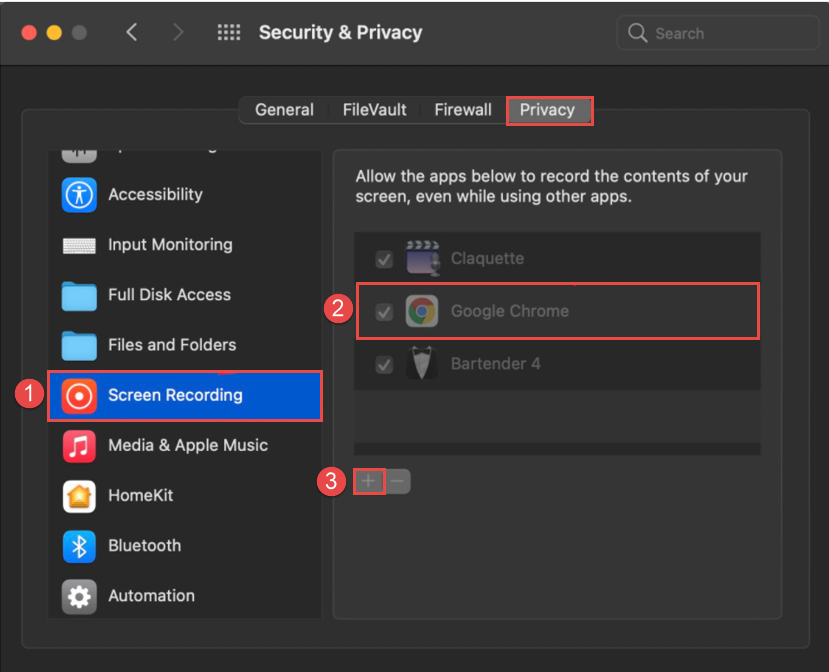
Task: Show all preferences grid icon
Action: 229,32
